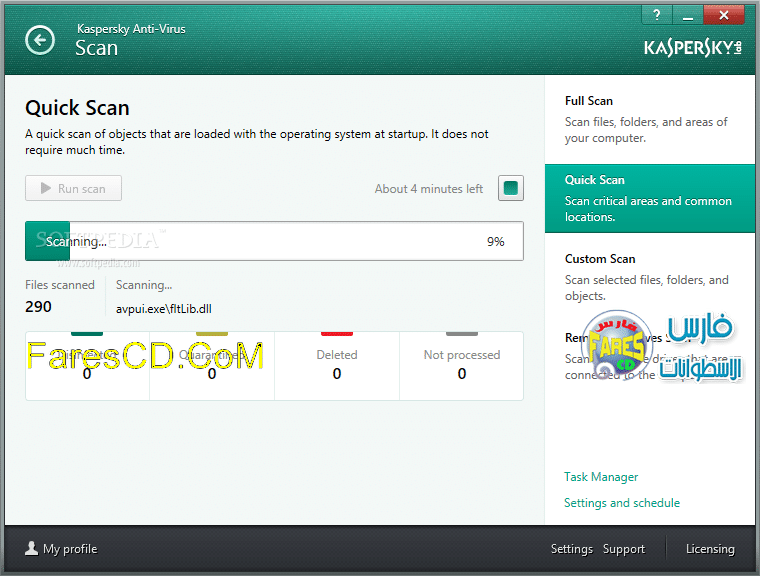
Task: Click the 'Kaspersky Anti-Virus' title text
Action: coord(131,29)
